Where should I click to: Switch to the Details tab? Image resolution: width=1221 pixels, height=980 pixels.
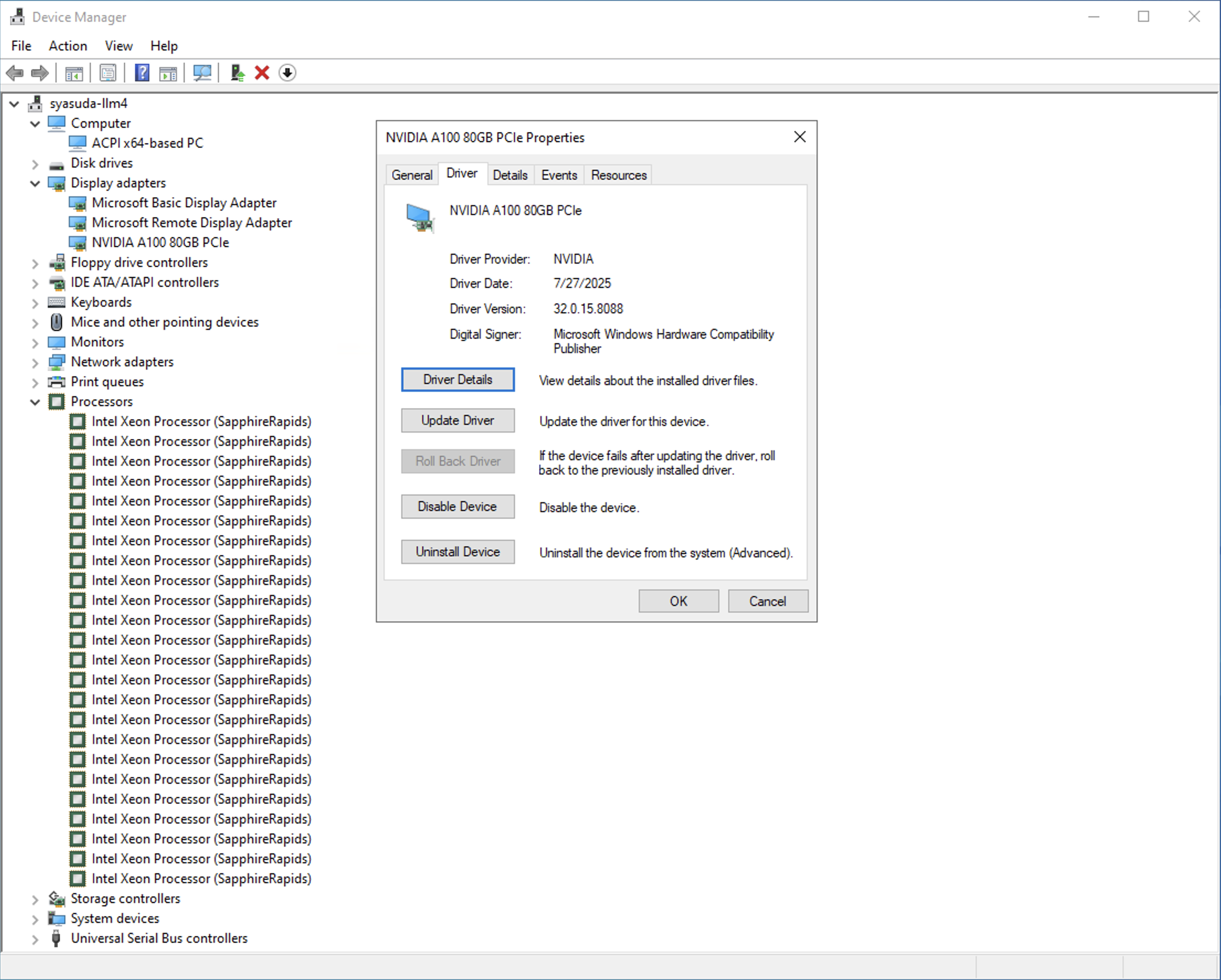[x=510, y=175]
